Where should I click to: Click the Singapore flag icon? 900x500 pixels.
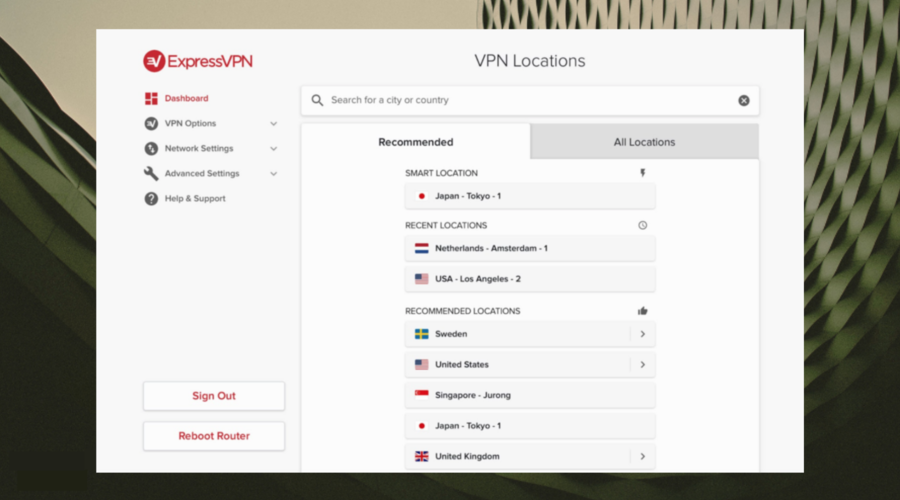pyautogui.click(x=421, y=395)
